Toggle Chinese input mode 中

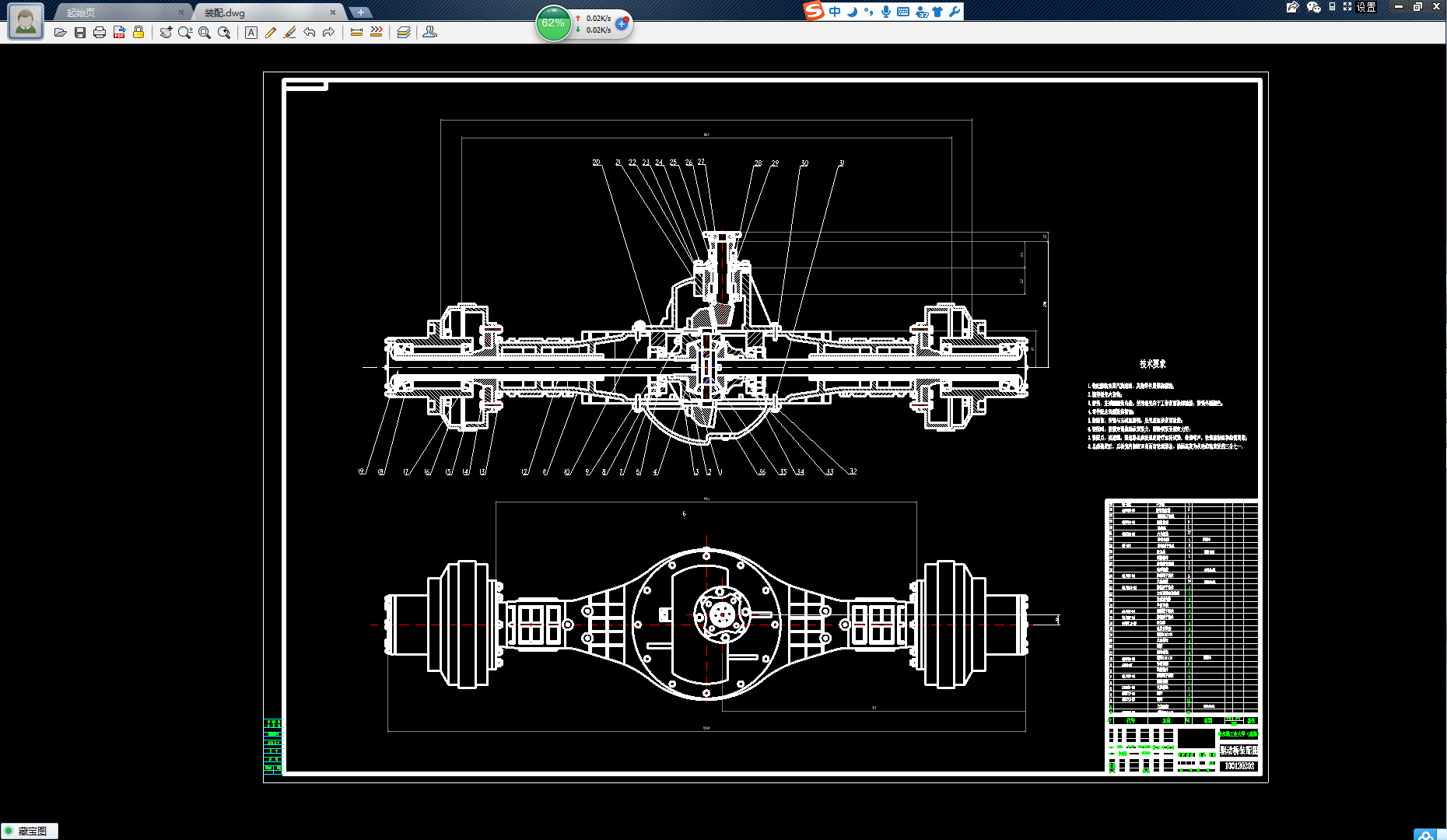835,12
